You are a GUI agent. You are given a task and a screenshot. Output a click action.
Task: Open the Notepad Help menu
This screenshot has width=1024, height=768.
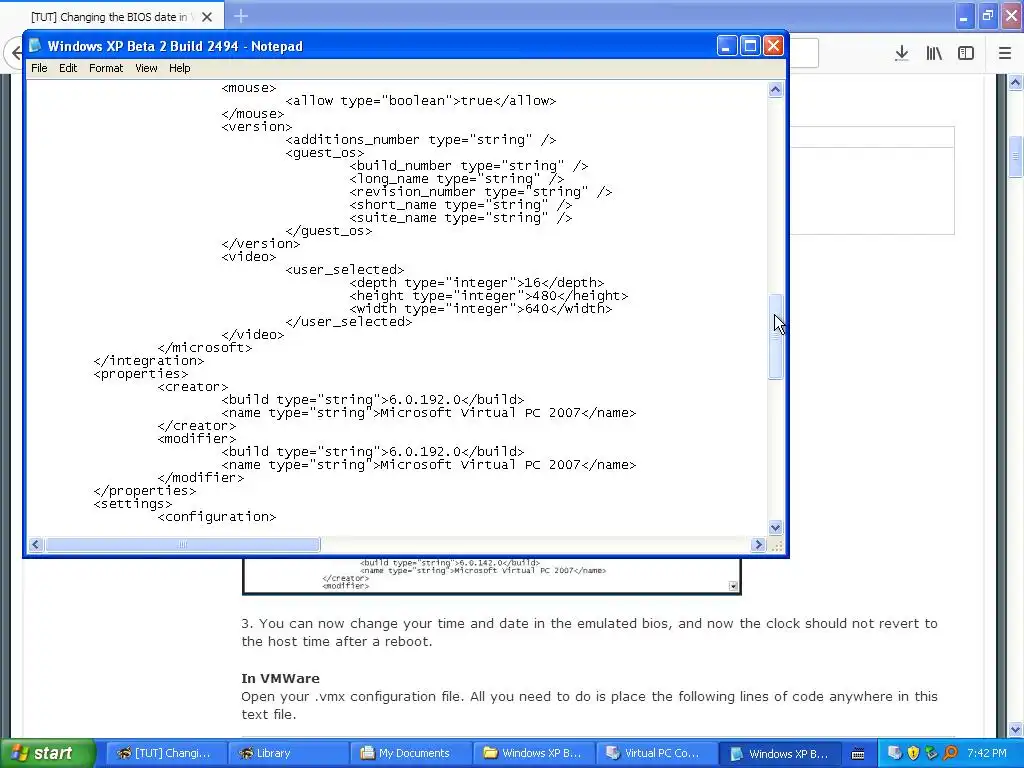coord(180,68)
